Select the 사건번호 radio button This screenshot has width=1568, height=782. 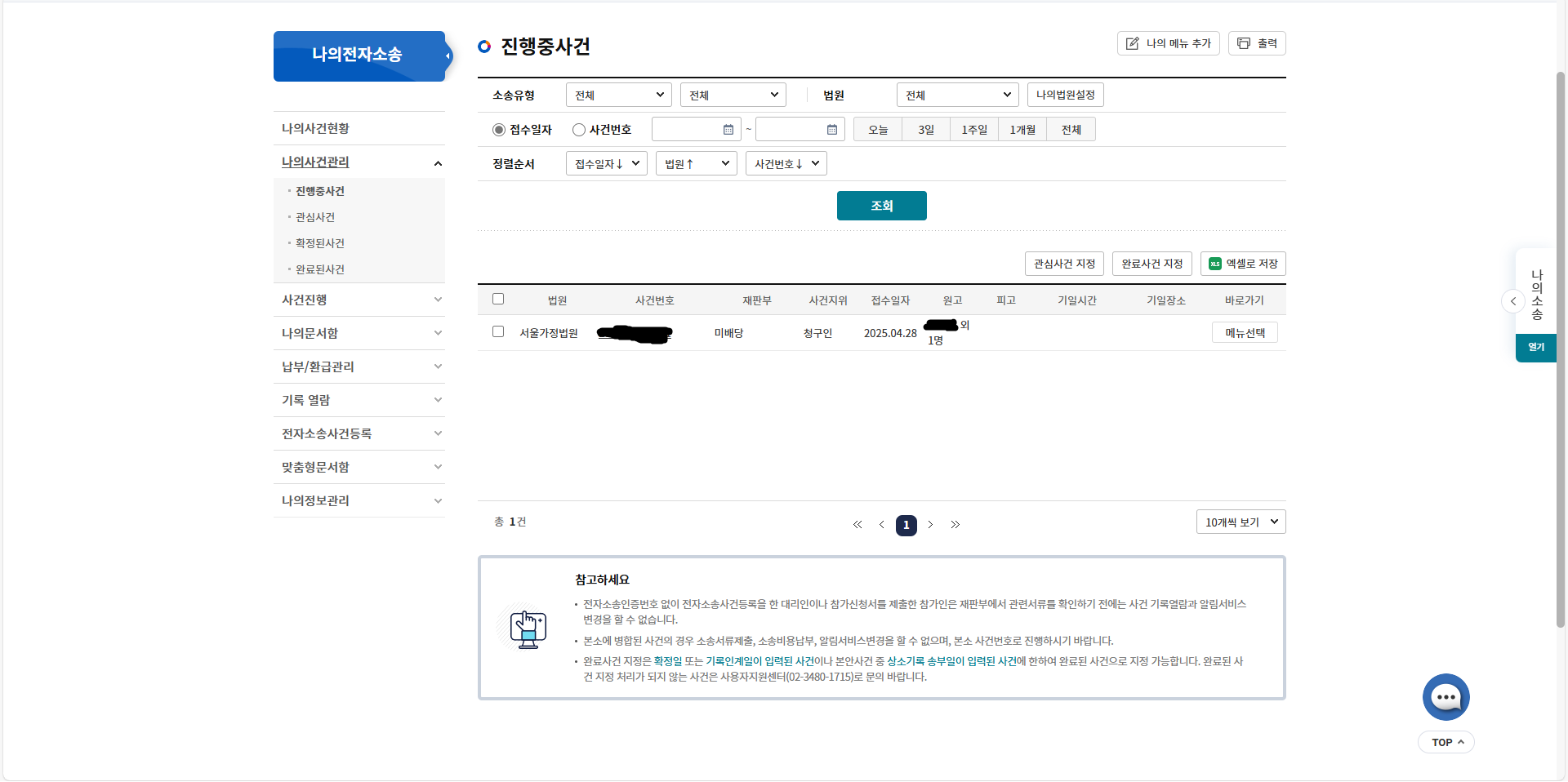click(578, 129)
